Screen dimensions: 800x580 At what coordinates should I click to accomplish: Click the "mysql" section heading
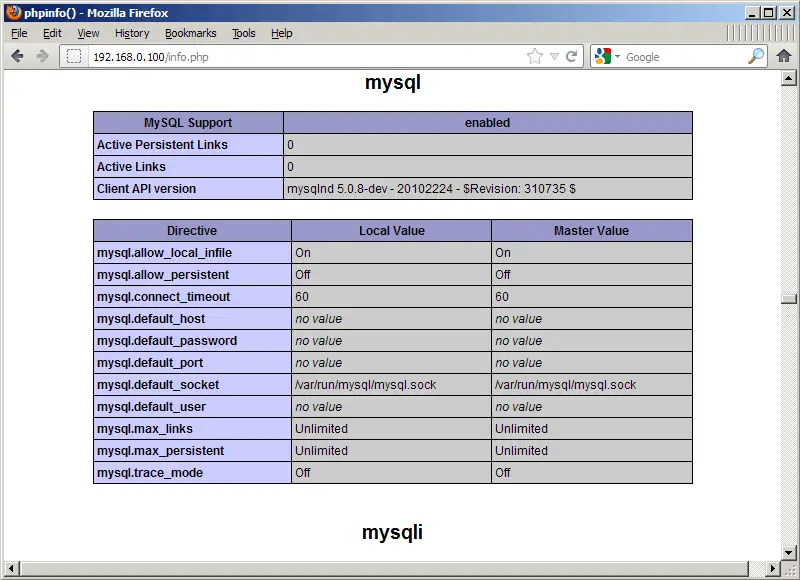393,83
